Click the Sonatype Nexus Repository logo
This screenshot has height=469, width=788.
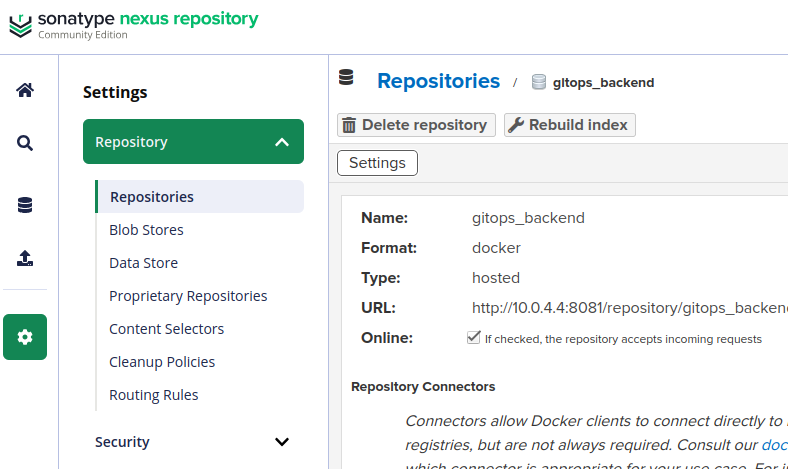click(x=133, y=25)
